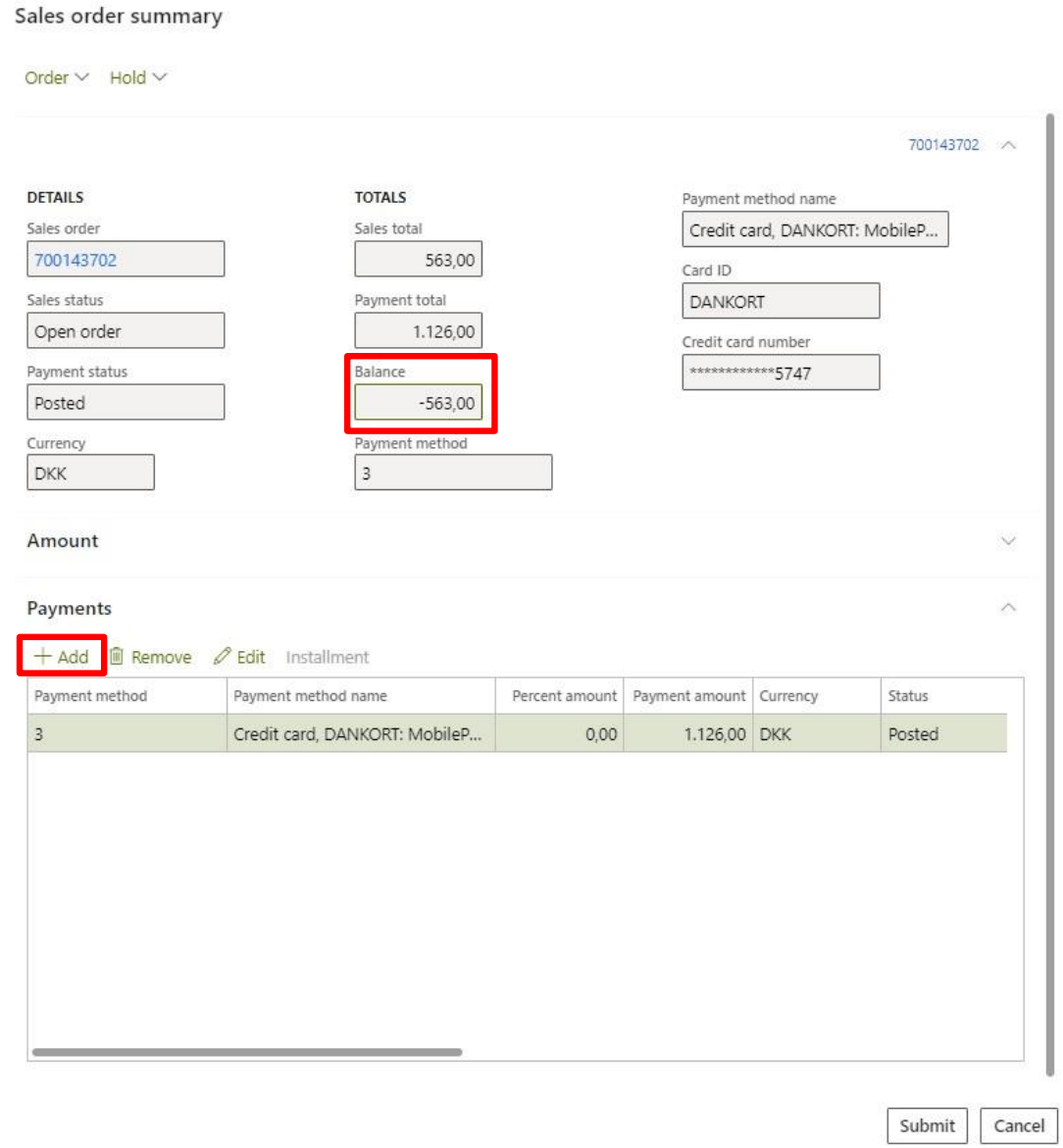The height and width of the screenshot is (1148, 1063).
Task: Collapse the order header section chevron
Action: coord(1007,145)
